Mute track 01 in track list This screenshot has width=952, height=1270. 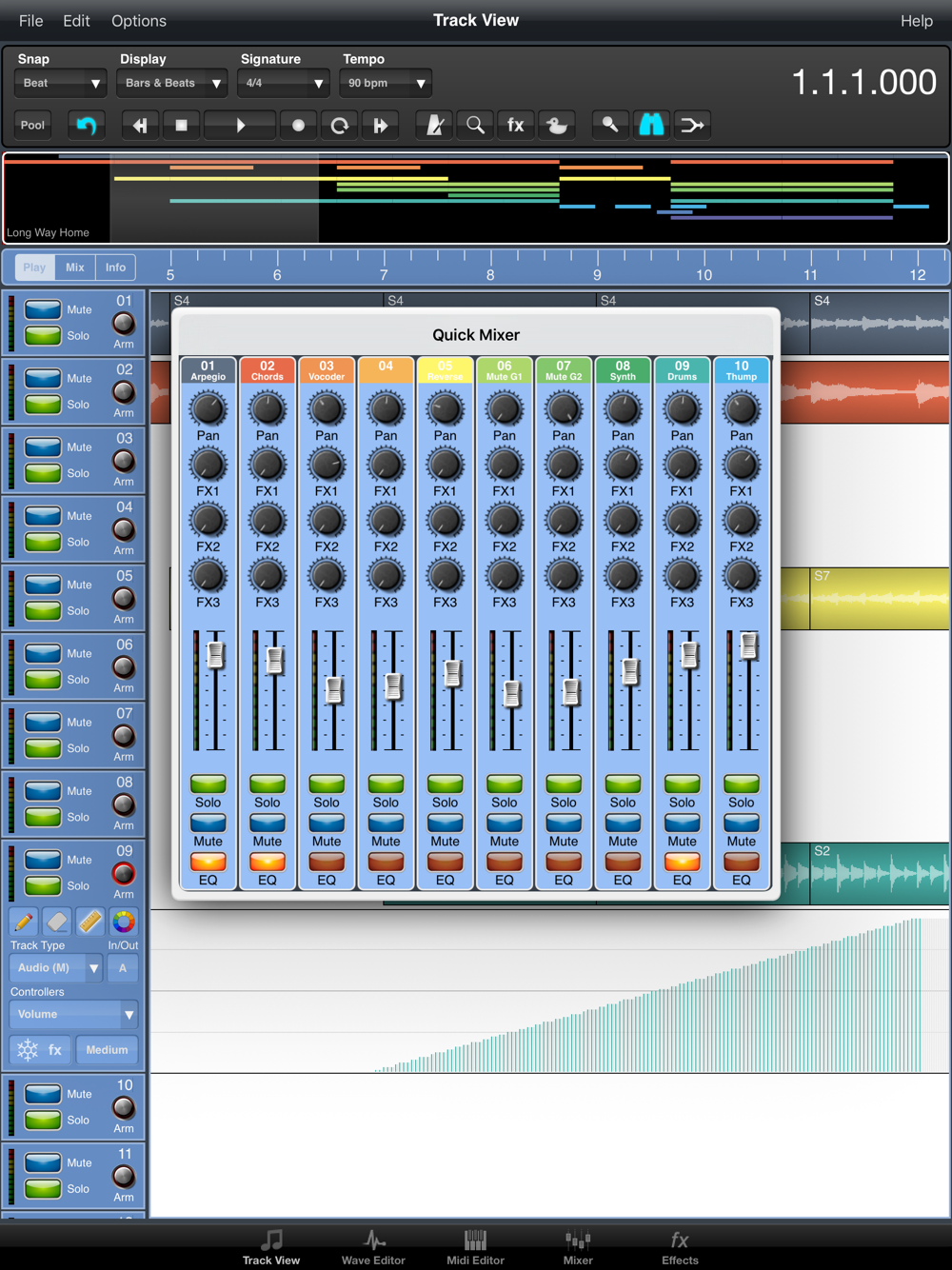point(43,309)
